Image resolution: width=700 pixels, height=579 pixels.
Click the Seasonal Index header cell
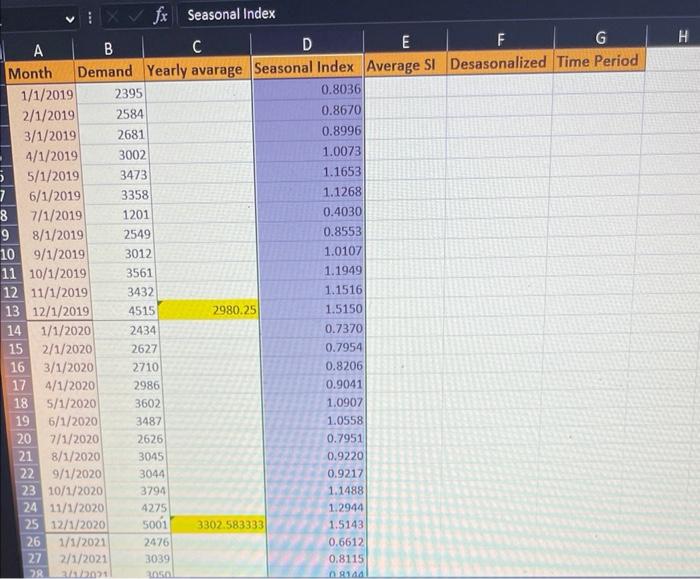(x=307, y=67)
